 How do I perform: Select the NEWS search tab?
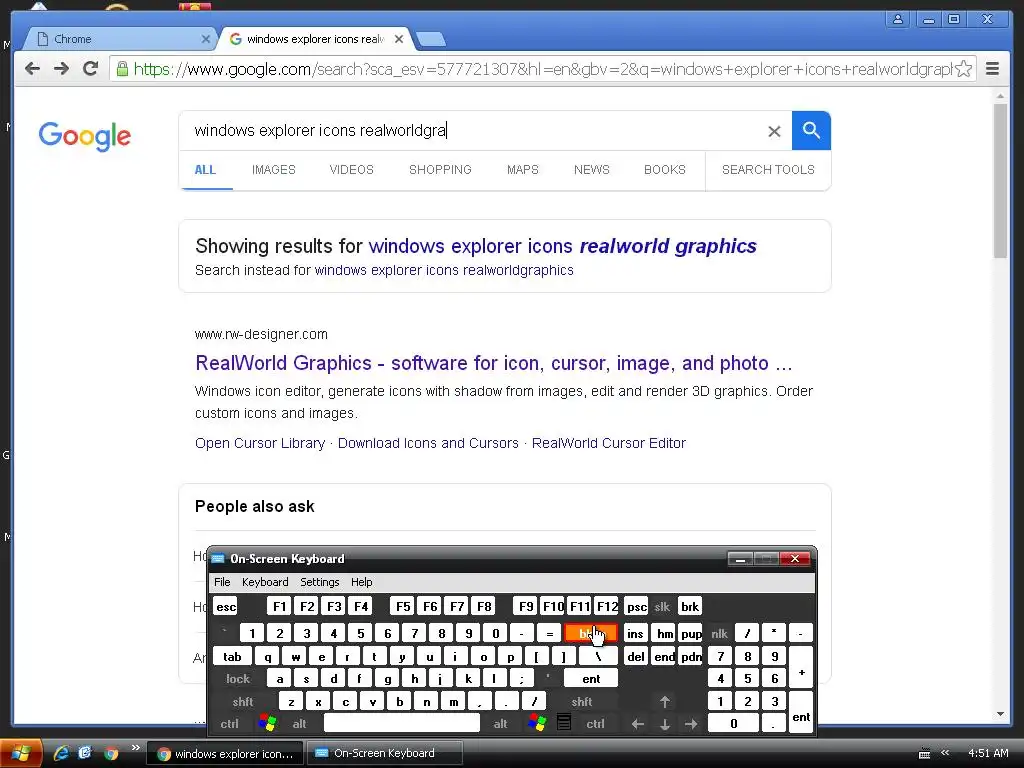tap(592, 170)
